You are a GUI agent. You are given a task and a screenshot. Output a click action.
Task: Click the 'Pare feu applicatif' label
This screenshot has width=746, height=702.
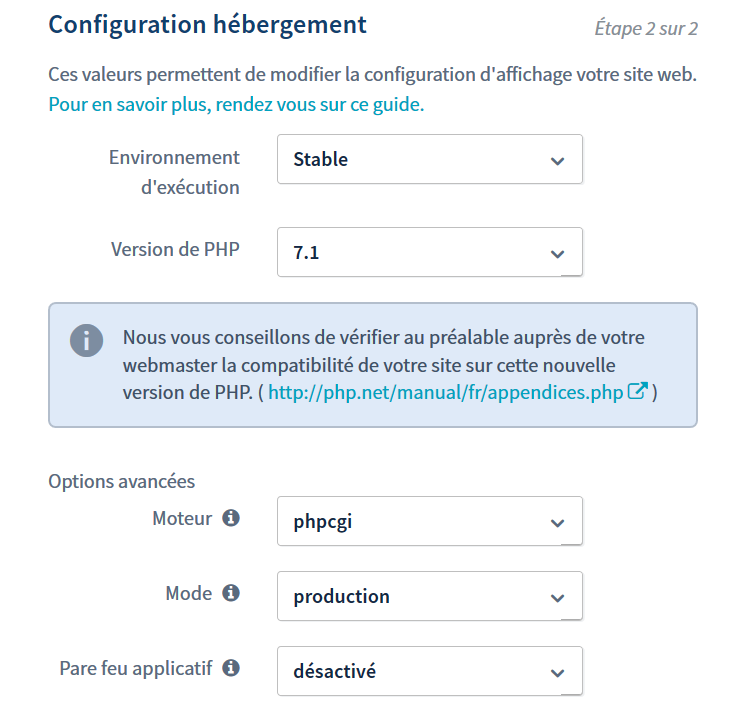pos(136,668)
